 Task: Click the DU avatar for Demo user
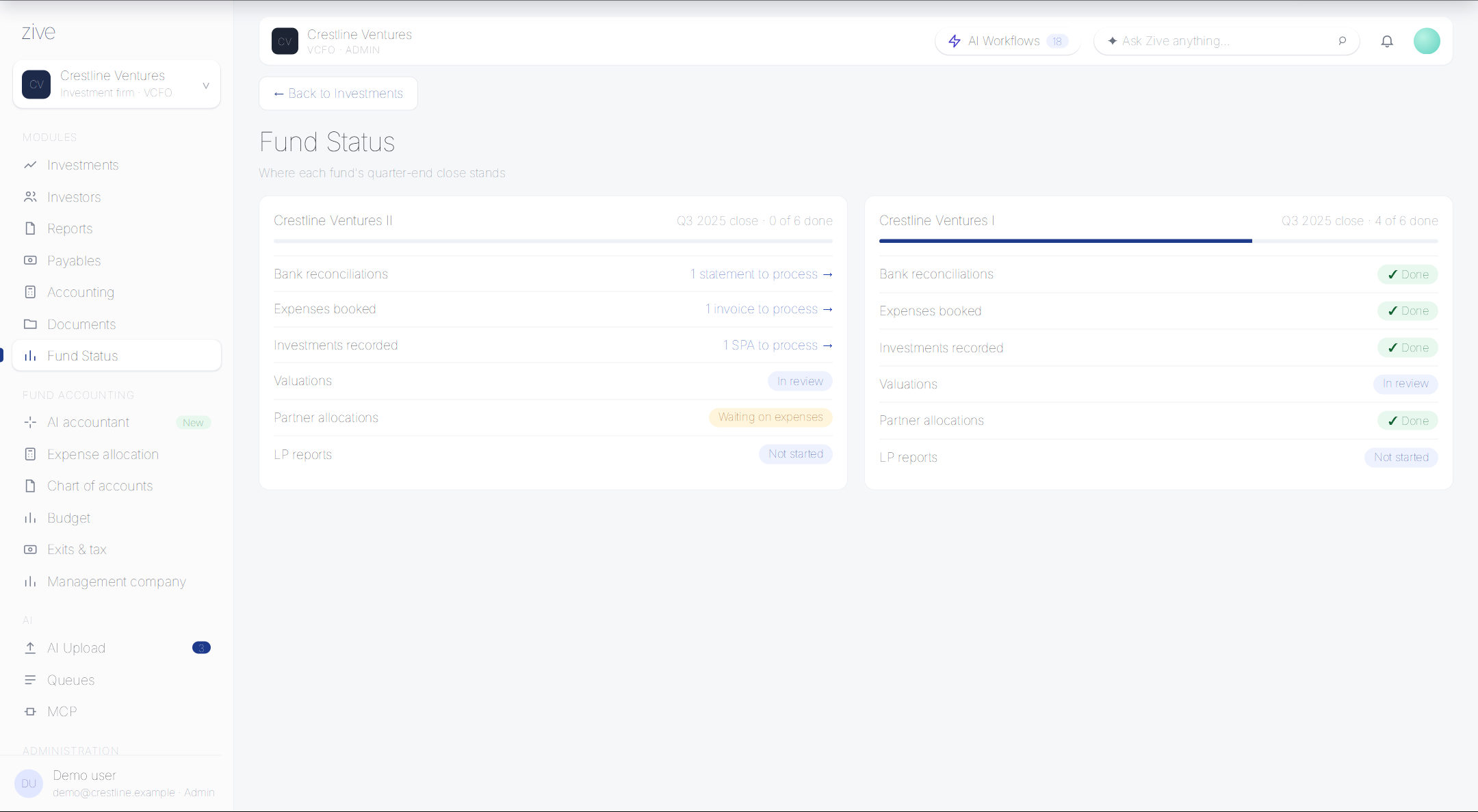pos(29,783)
